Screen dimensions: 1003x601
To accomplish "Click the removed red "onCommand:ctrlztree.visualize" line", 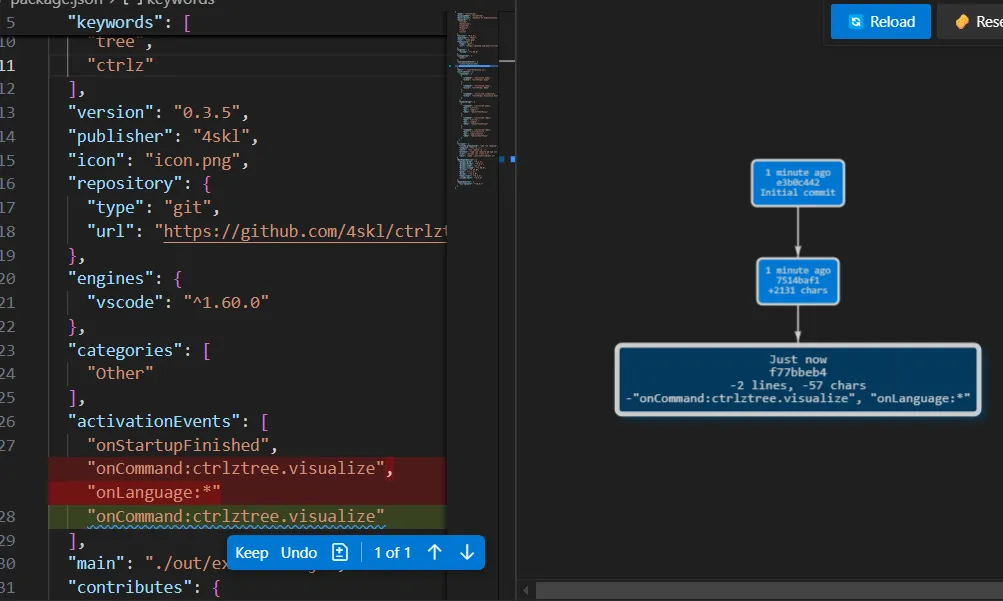I will point(248,469).
